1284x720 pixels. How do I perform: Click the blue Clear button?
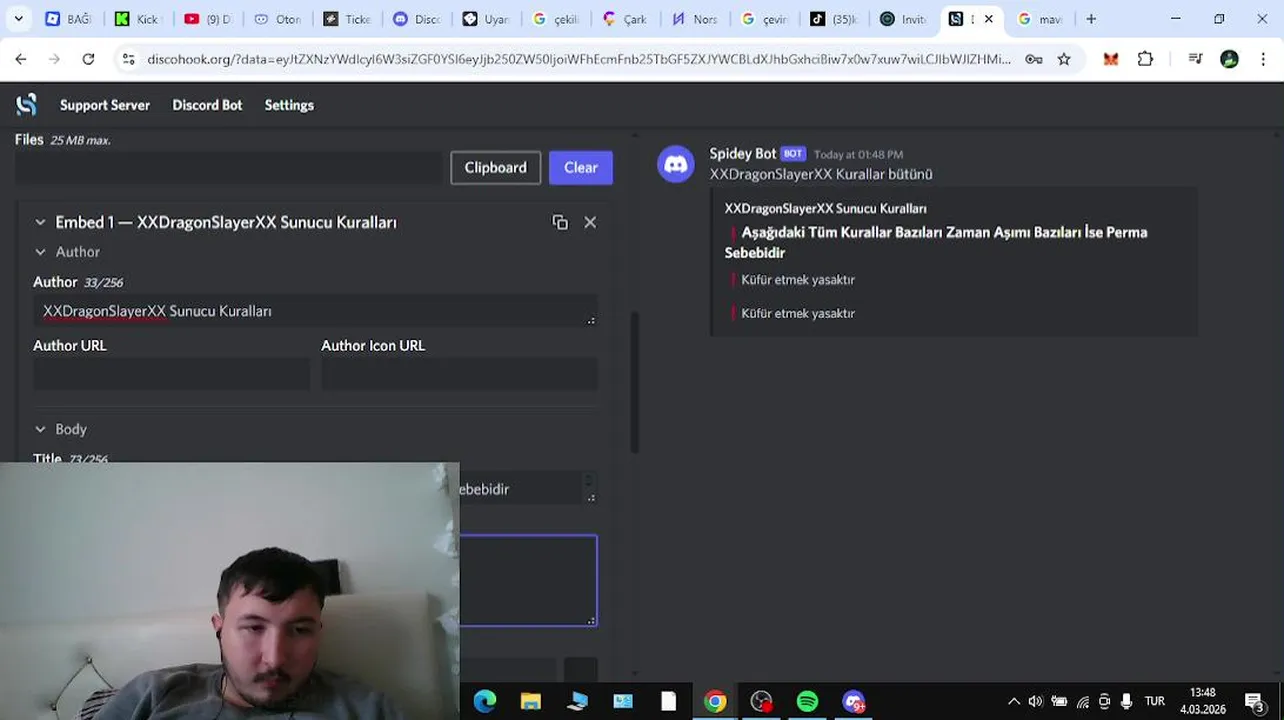[x=581, y=168]
